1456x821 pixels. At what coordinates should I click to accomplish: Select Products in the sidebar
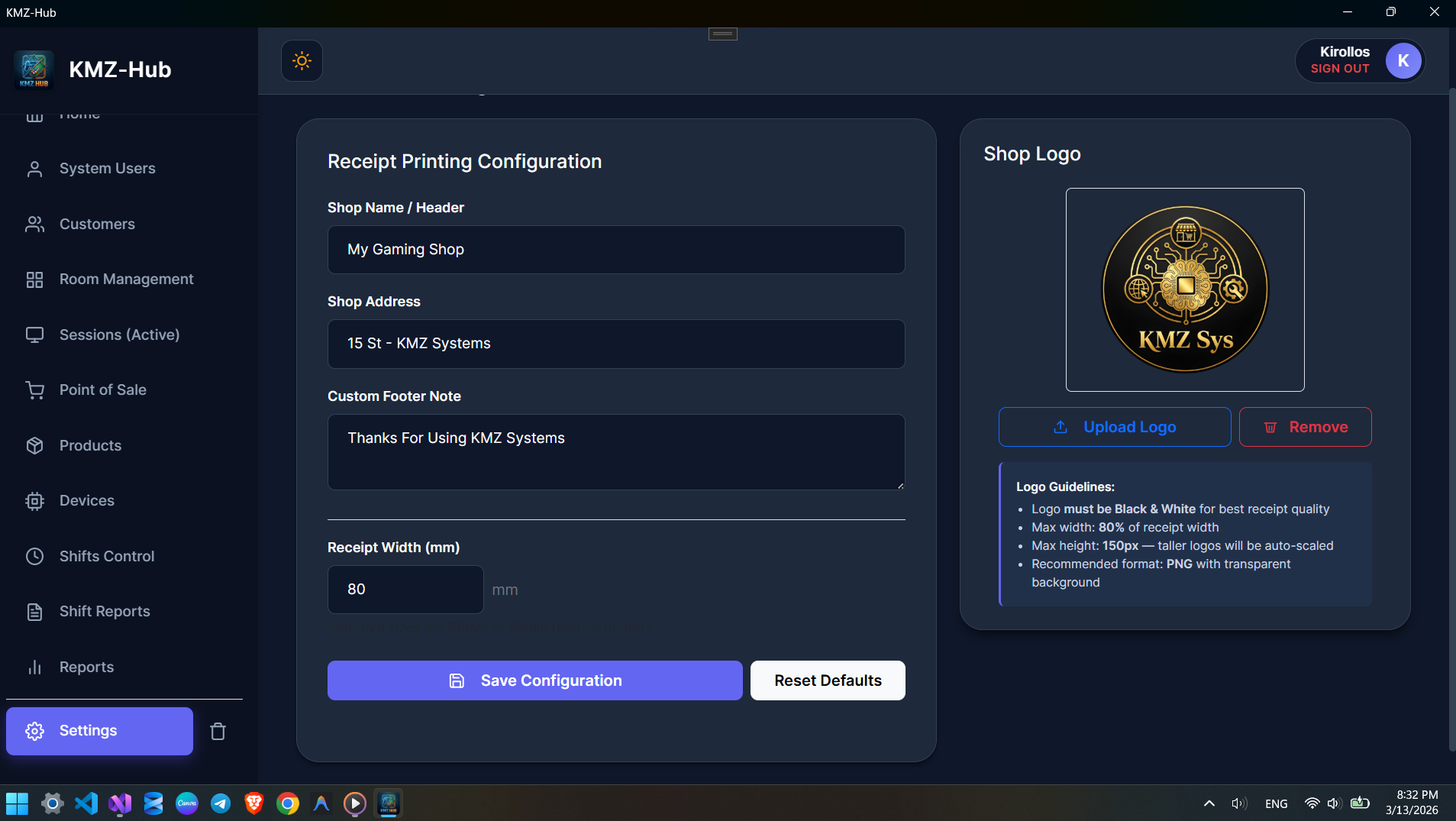coord(90,446)
